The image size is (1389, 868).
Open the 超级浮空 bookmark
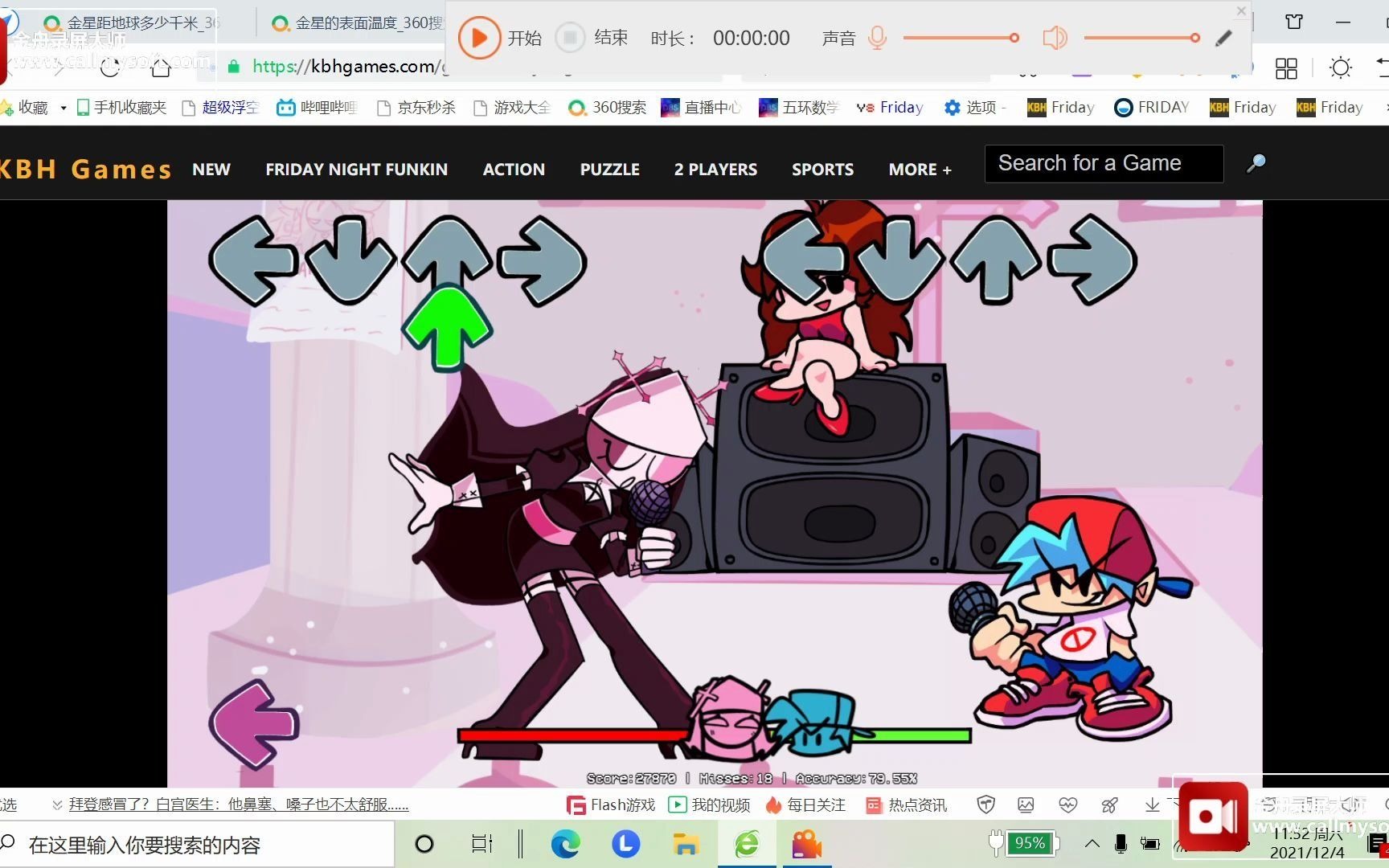click(221, 108)
